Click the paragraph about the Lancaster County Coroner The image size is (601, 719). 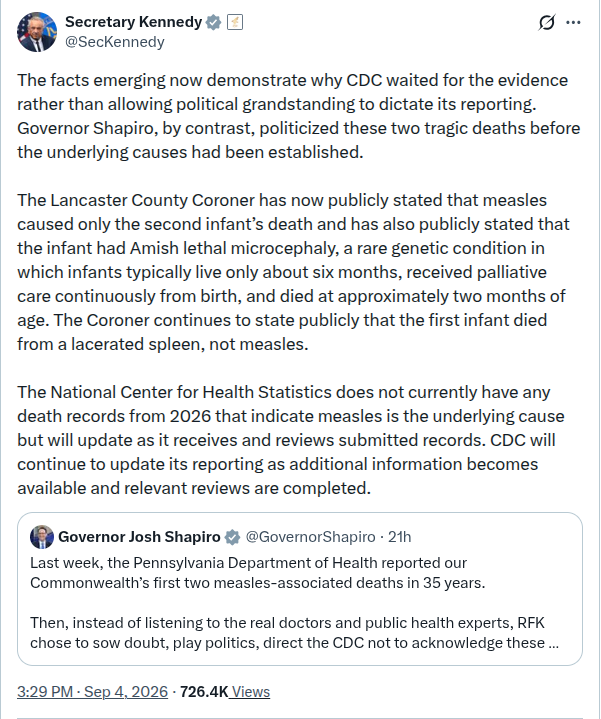(x=293, y=272)
